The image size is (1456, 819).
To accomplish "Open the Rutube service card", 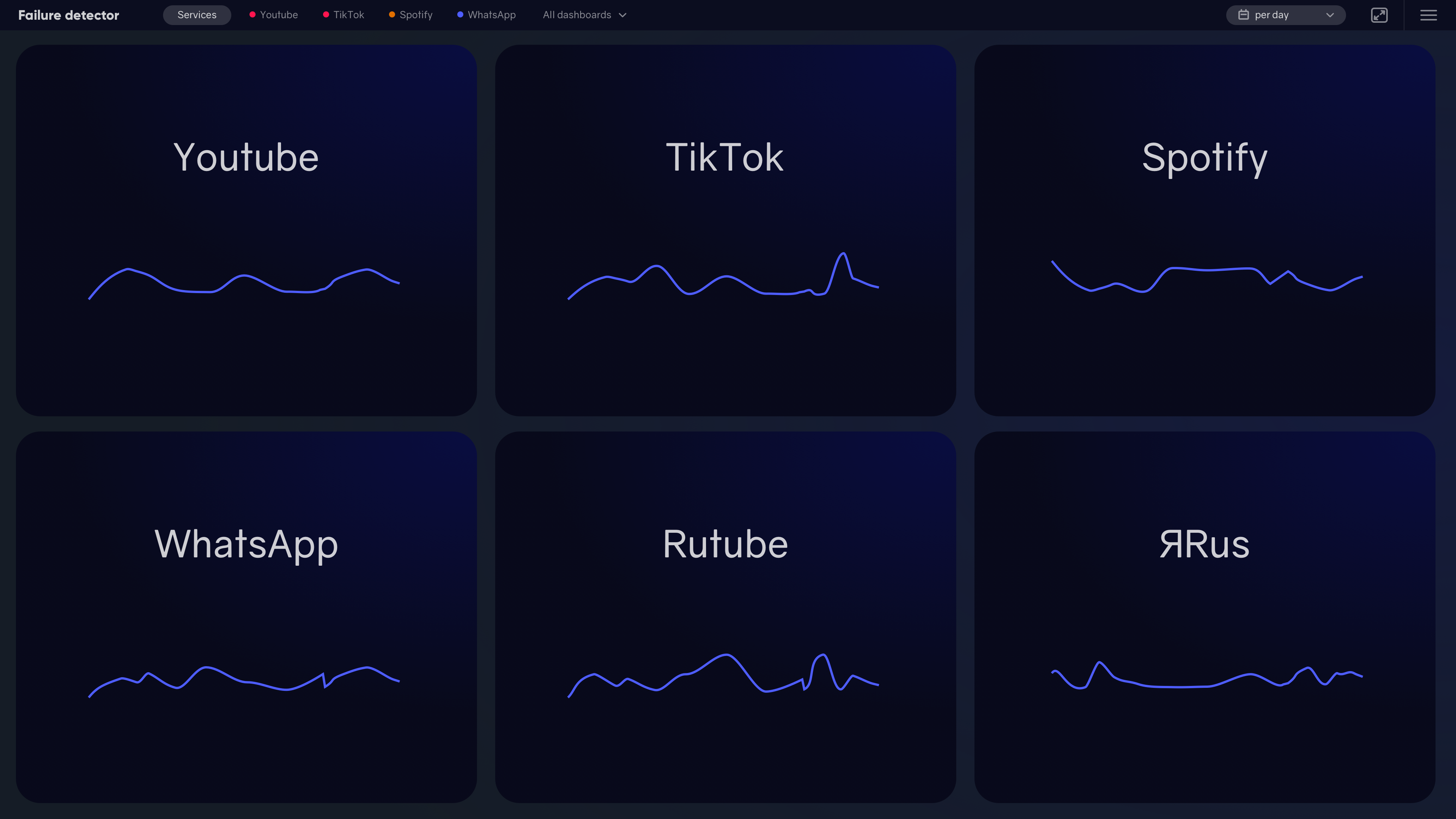I will coord(726,617).
